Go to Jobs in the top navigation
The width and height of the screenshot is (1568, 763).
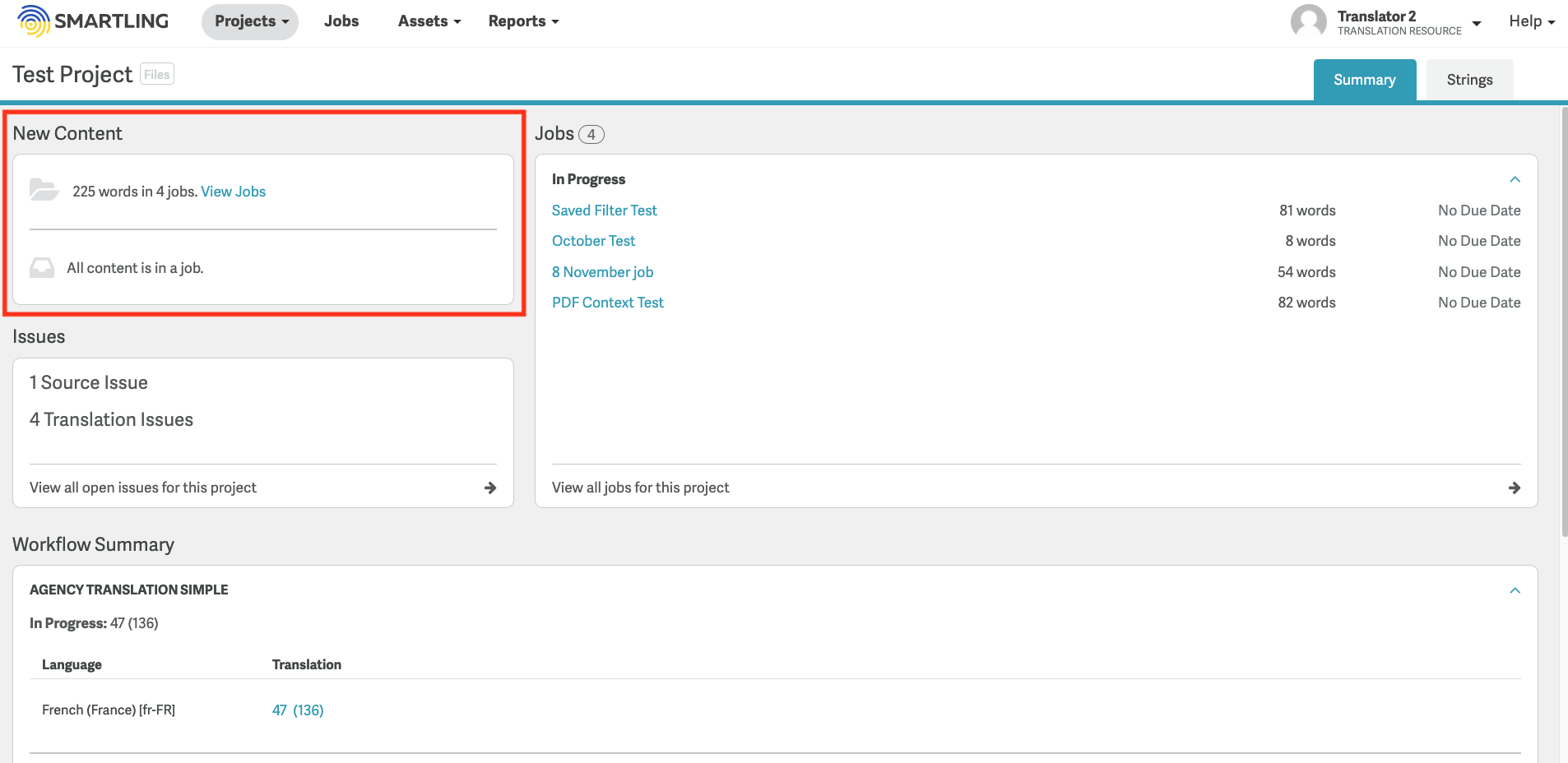[x=341, y=21]
